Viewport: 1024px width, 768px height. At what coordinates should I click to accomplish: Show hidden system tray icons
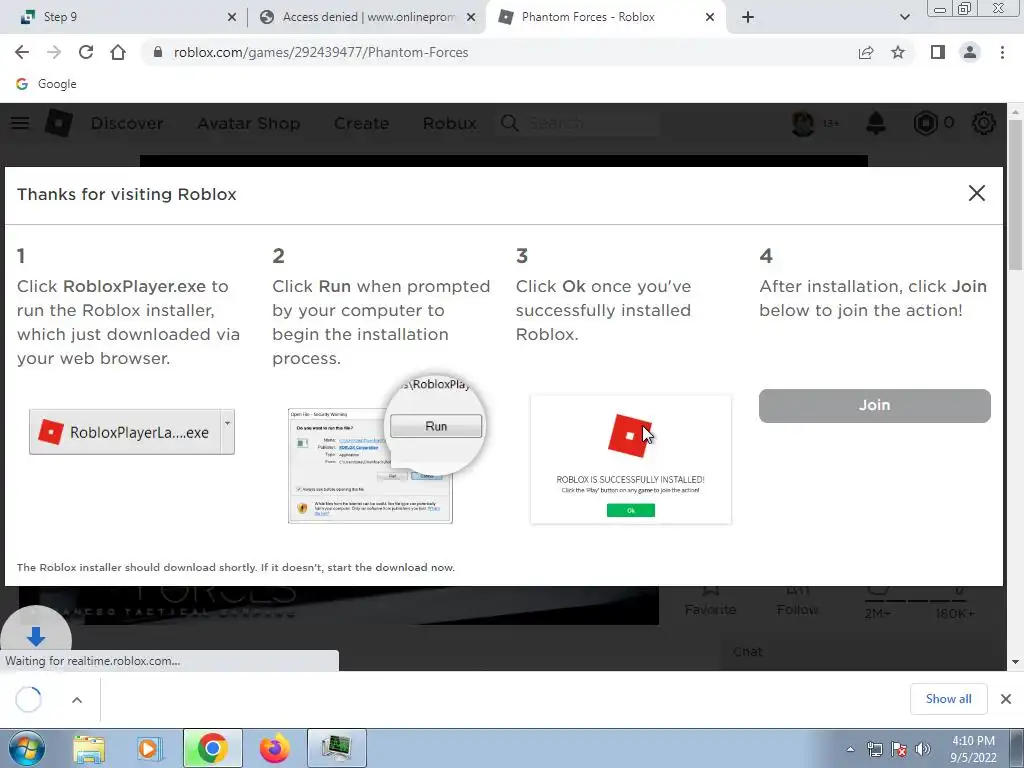click(x=850, y=749)
